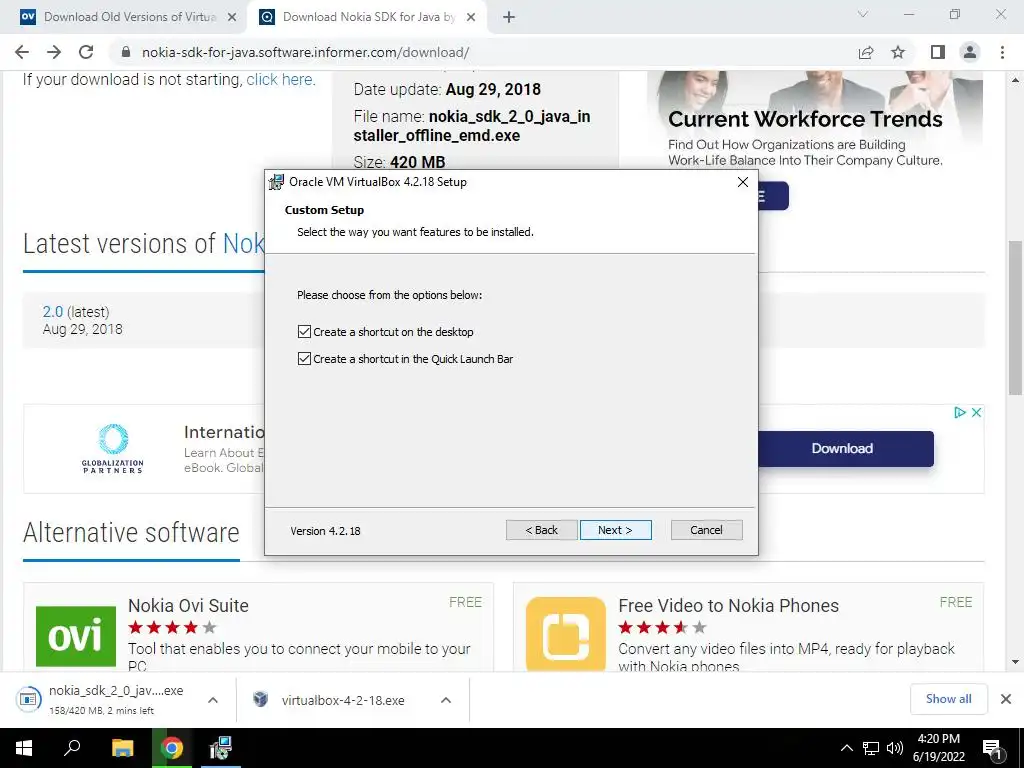This screenshot has height=768, width=1024.
Task: Open Globalization Partners logo ad
Action: tap(112, 449)
